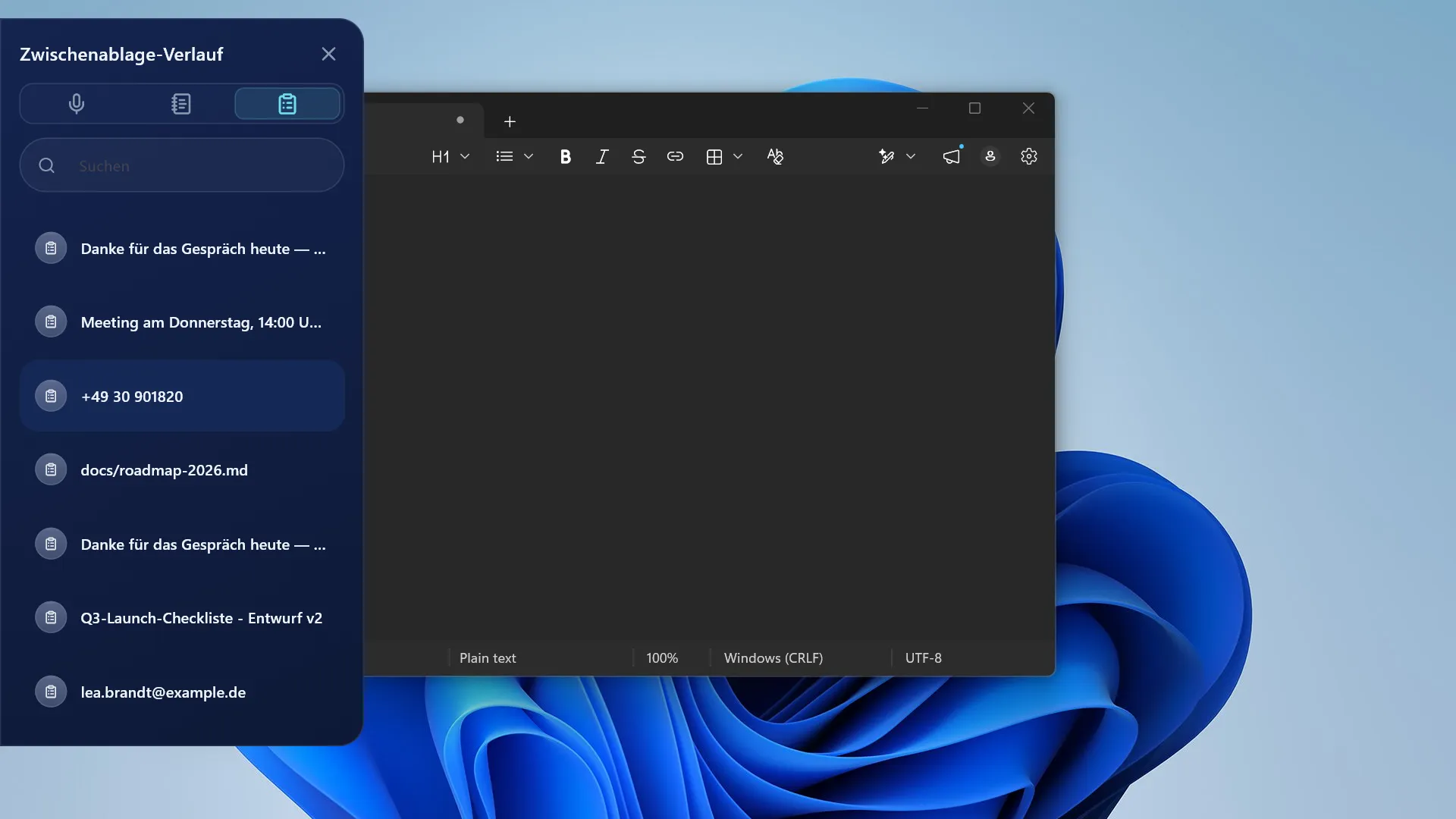Expand the table options dropdown arrow
This screenshot has height=819, width=1456.
(x=738, y=156)
